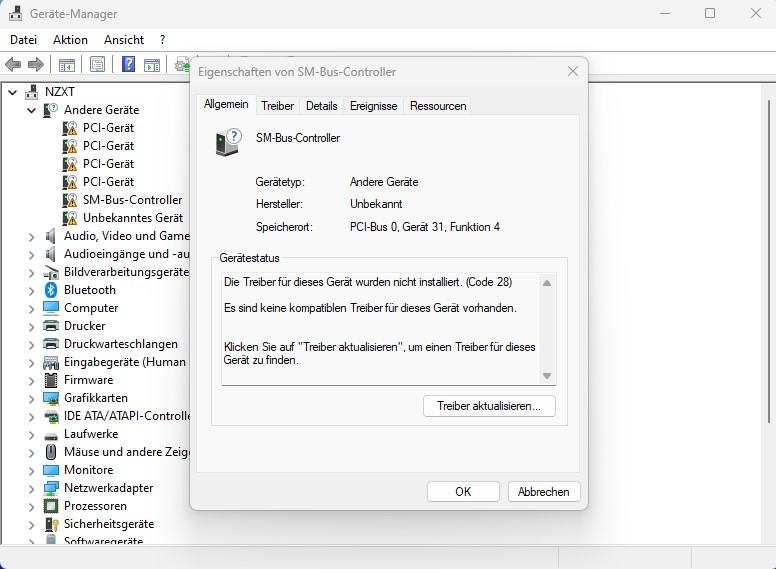This screenshot has width=776, height=569.
Task: Click the Treiber aktualisieren... button
Action: pyautogui.click(x=489, y=406)
